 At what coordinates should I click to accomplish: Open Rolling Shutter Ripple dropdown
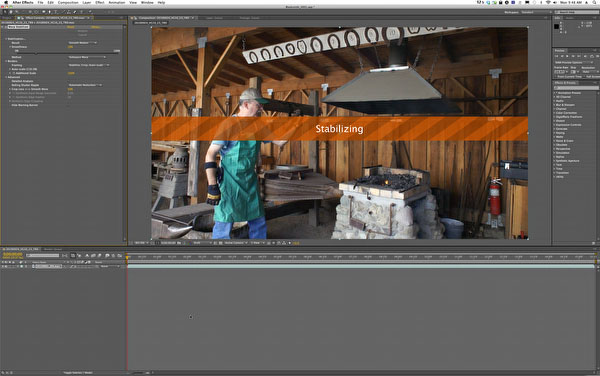pos(85,85)
